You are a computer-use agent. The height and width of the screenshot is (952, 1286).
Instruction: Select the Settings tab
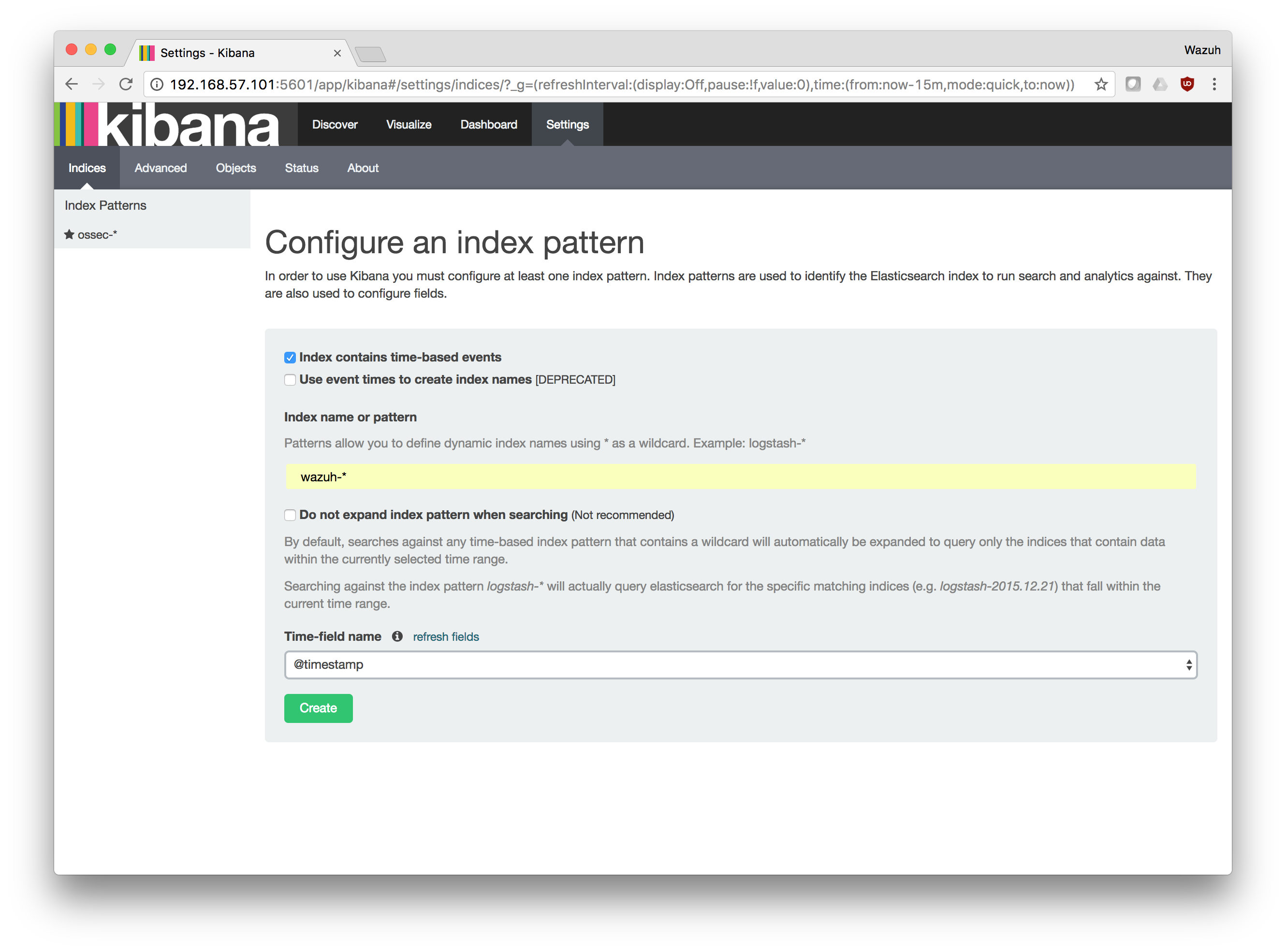coord(567,125)
